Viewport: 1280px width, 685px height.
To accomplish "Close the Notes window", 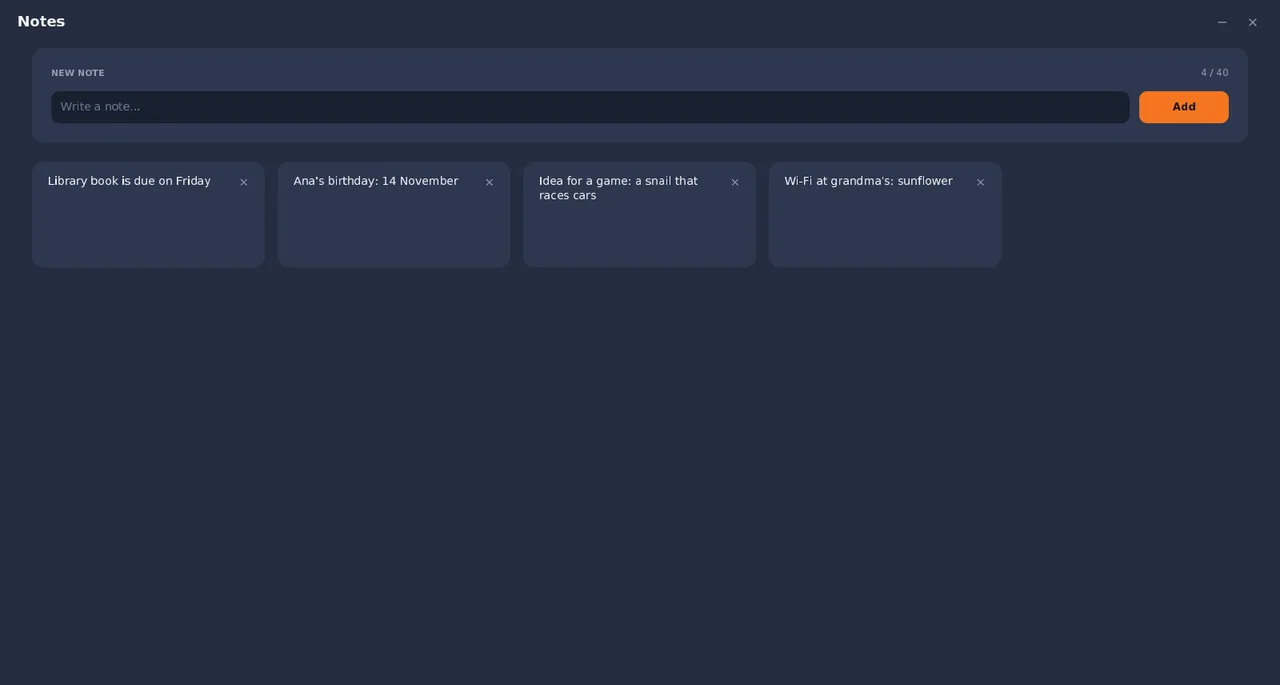I will (x=1252, y=22).
